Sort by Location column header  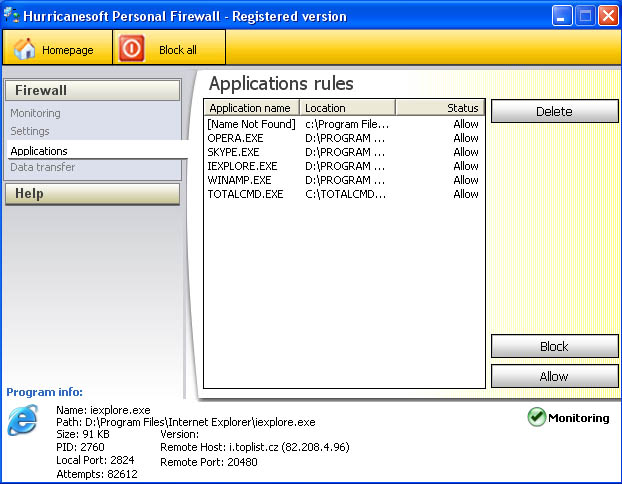click(x=347, y=108)
